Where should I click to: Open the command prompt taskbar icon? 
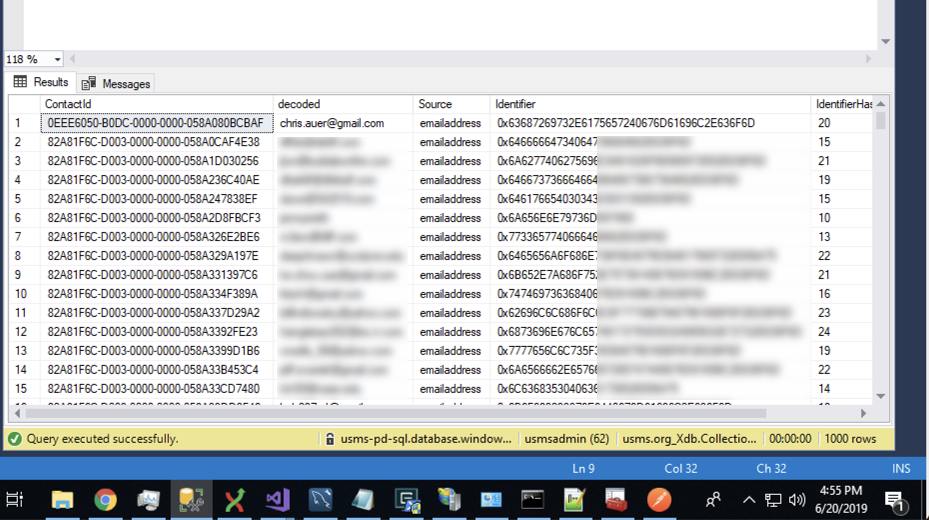pyautogui.click(x=532, y=499)
